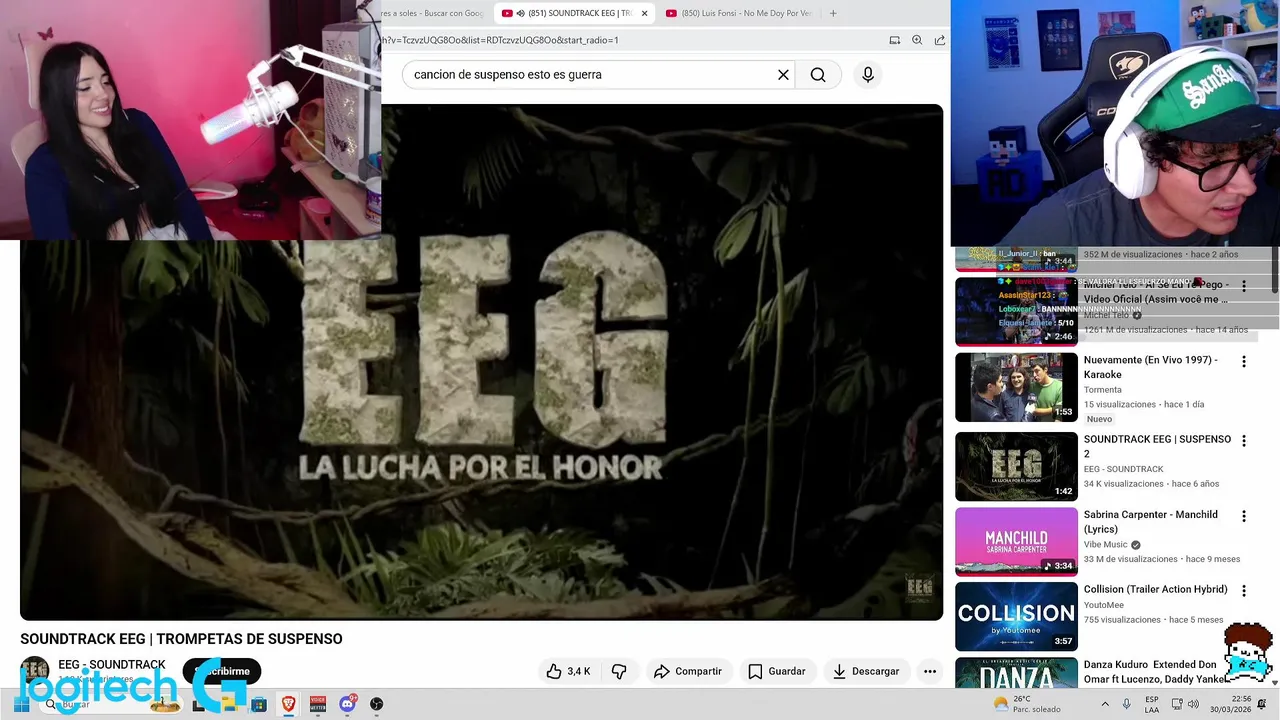Open the EEG - SOUNDTRACK channel avatar

coord(35,671)
